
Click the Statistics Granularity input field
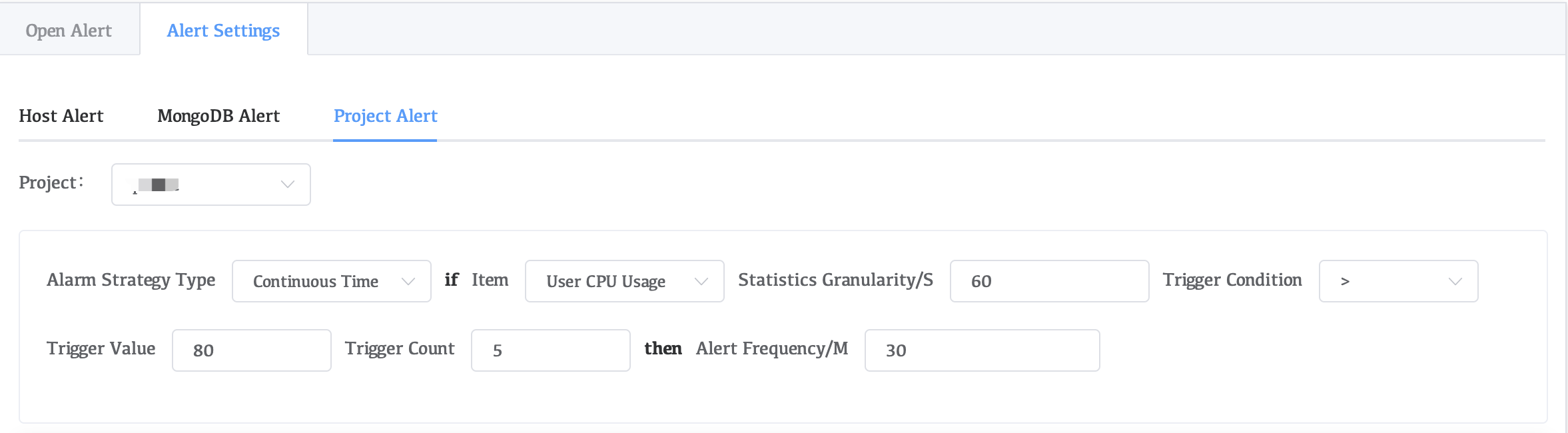(x=1049, y=281)
